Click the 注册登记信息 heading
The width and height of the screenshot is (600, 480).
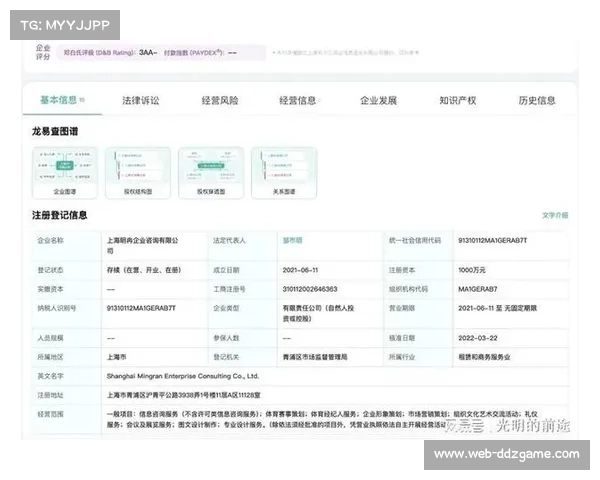click(60, 215)
